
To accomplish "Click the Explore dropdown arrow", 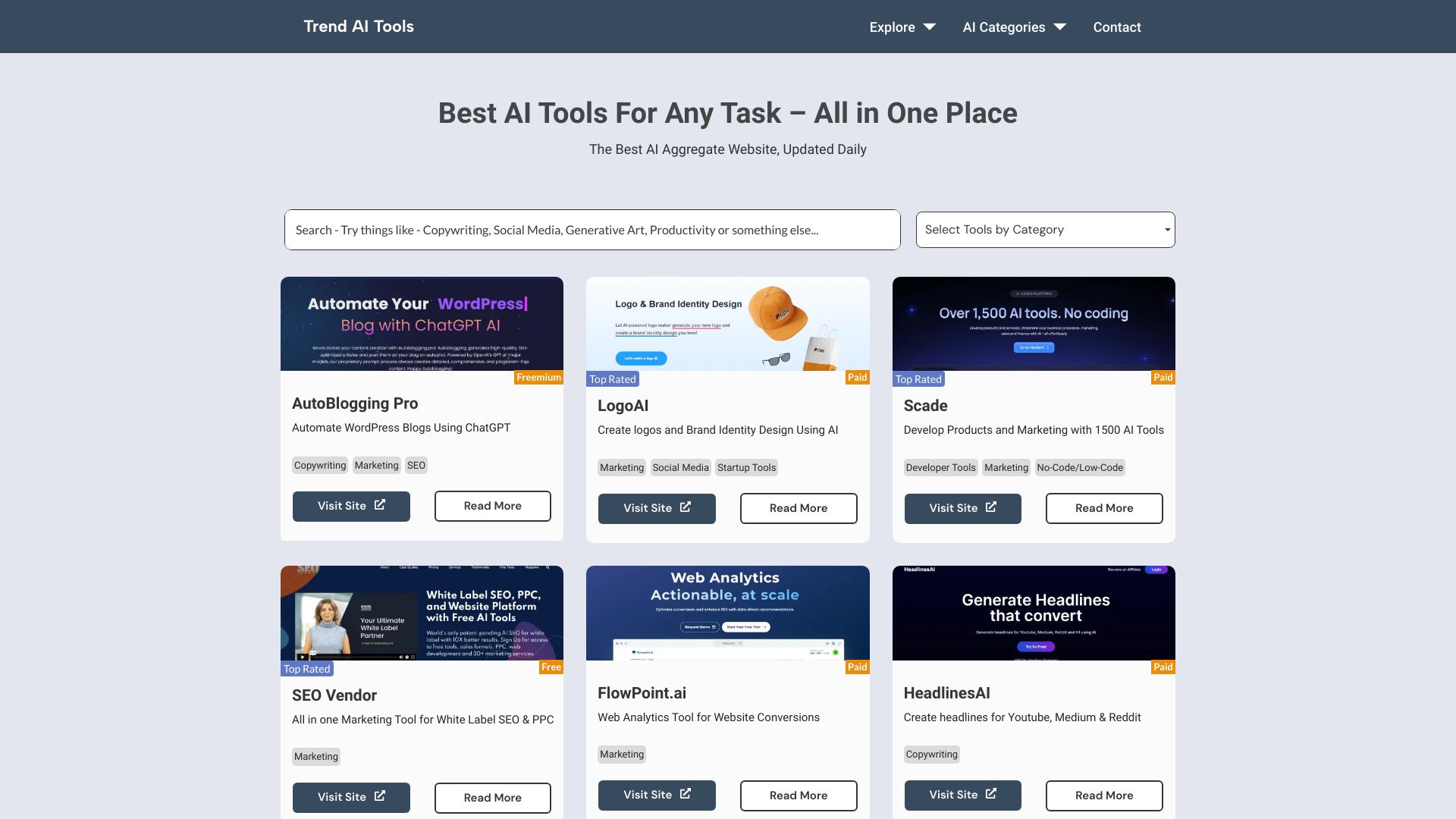I will pyautogui.click(x=929, y=27).
